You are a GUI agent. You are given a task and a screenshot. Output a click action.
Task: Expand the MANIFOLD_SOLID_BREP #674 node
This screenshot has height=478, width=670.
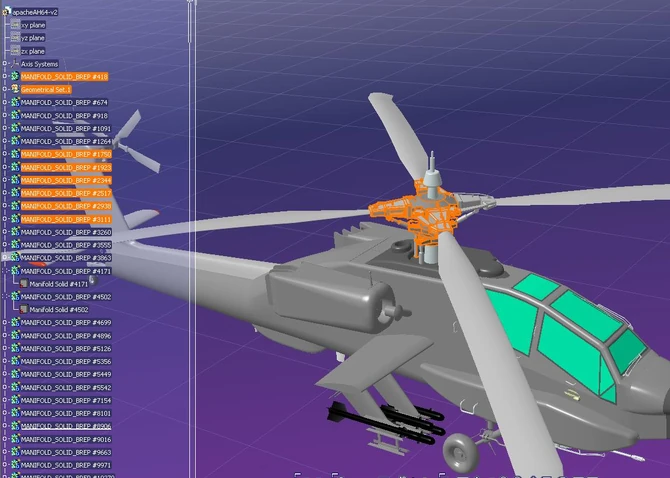5,103
